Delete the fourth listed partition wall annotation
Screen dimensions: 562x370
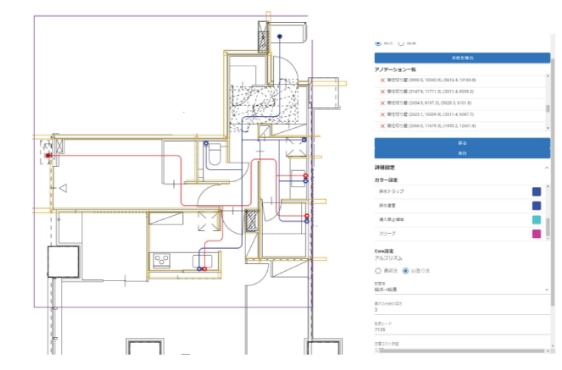pyautogui.click(x=382, y=115)
